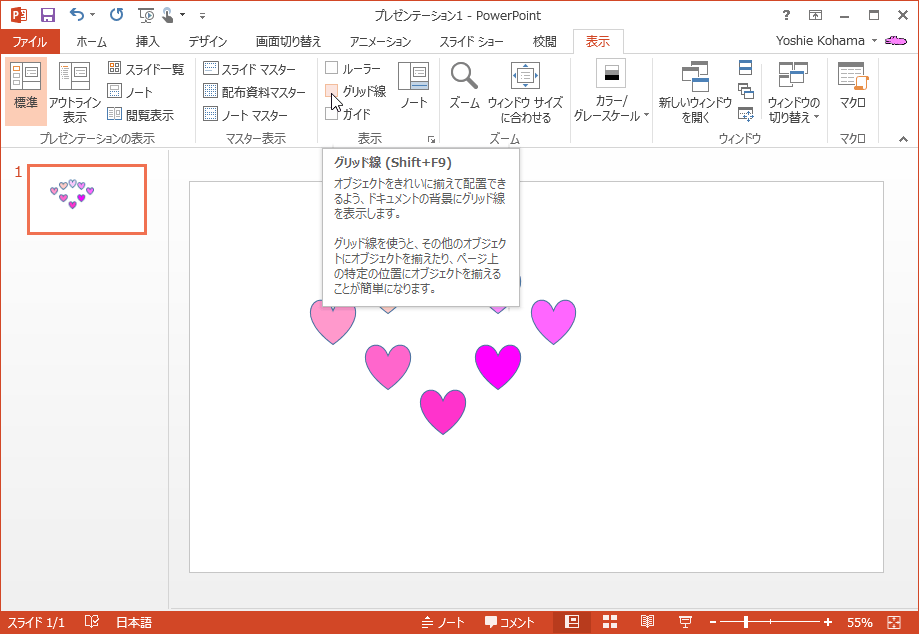The image size is (919, 634).
Task: Open Notes Master (ノート マスター)
Action: coord(246,115)
